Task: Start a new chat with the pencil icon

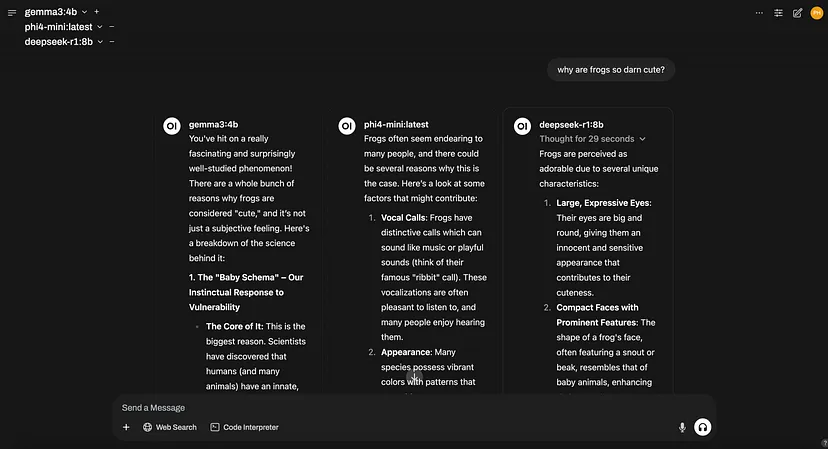Action: [797, 13]
